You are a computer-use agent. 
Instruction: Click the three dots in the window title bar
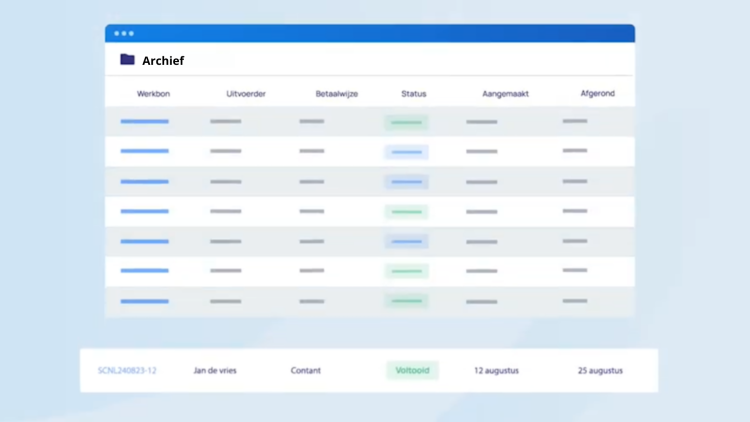point(124,33)
